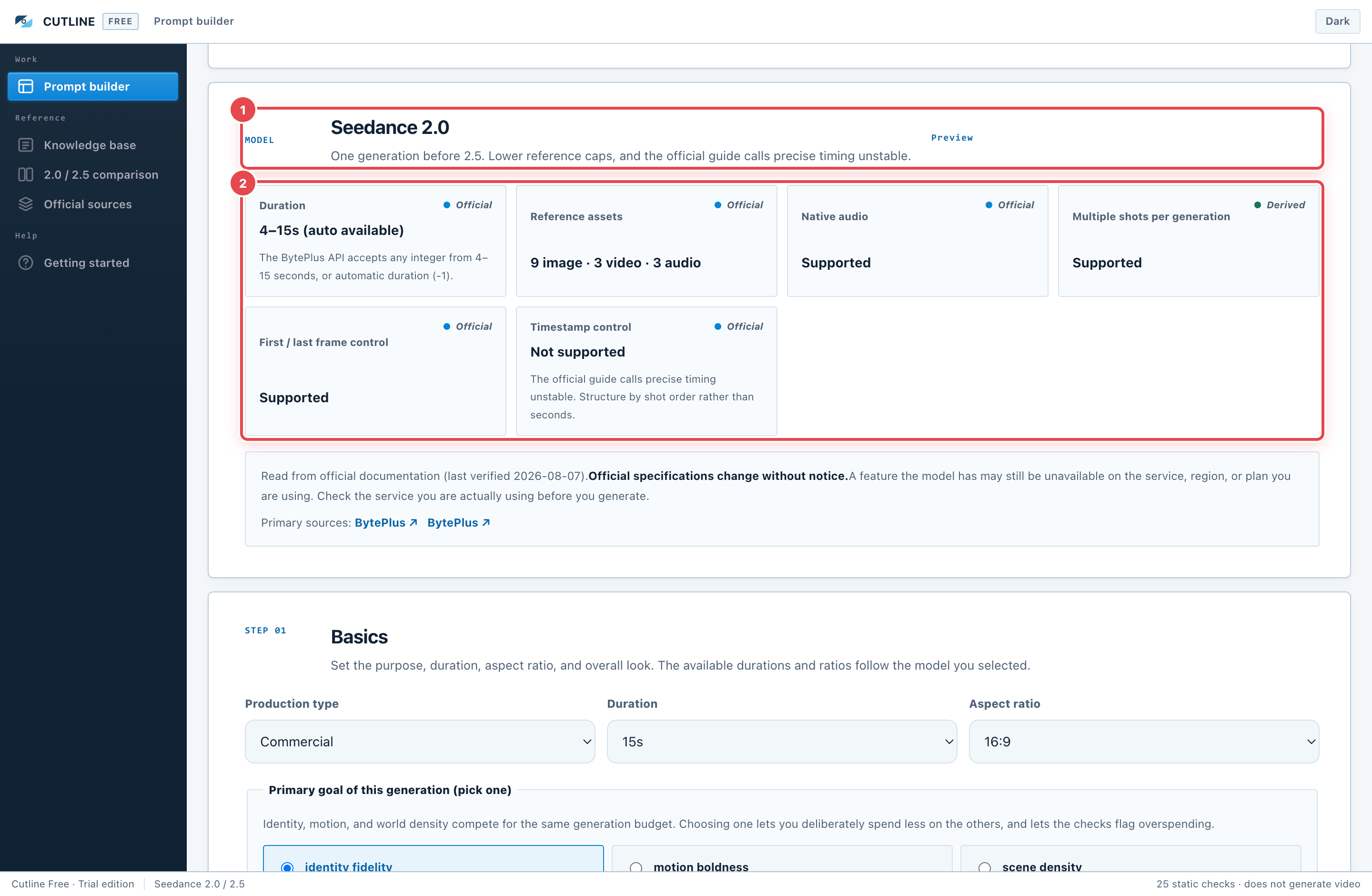Click the Official badge on Native audio
This screenshot has width=1372, height=896.
(x=1009, y=204)
